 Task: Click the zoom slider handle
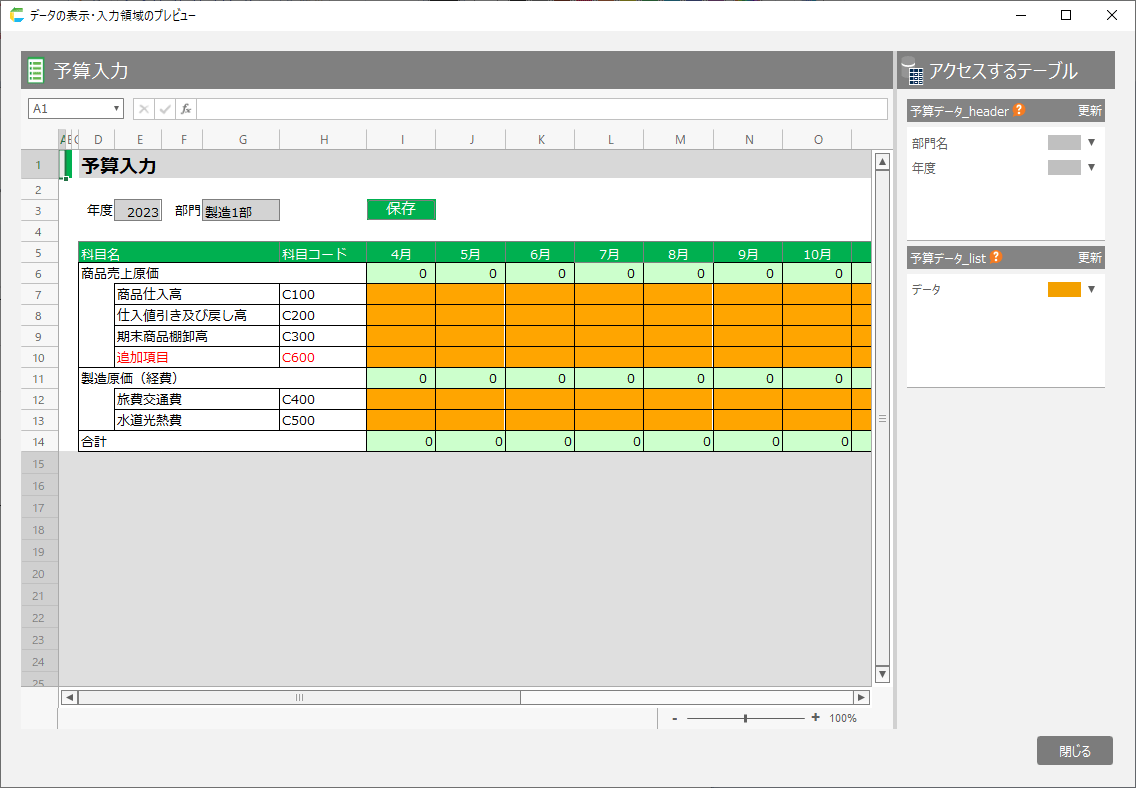click(x=746, y=718)
